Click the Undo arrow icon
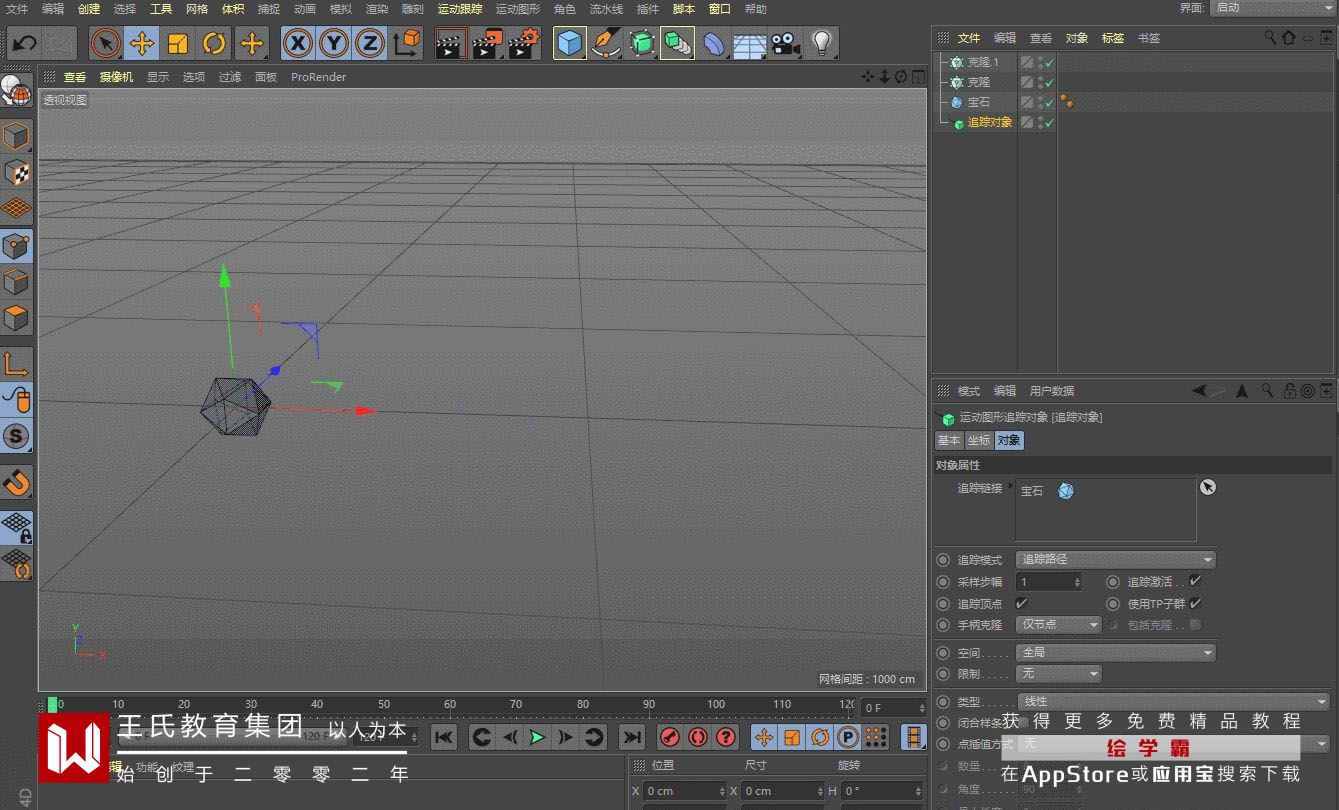Screen dimensions: 1339x810 click(24, 44)
